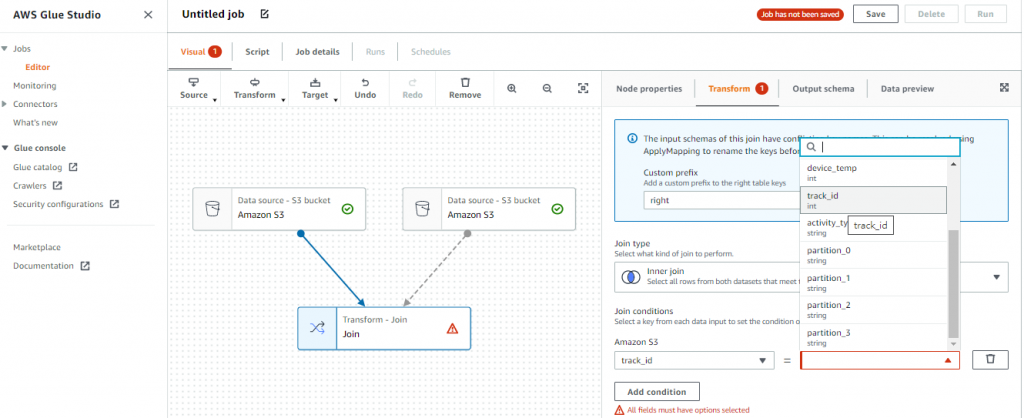Screen dimensions: 1024x418
Task: Choose partition_3 from the key list
Action: [874, 336]
